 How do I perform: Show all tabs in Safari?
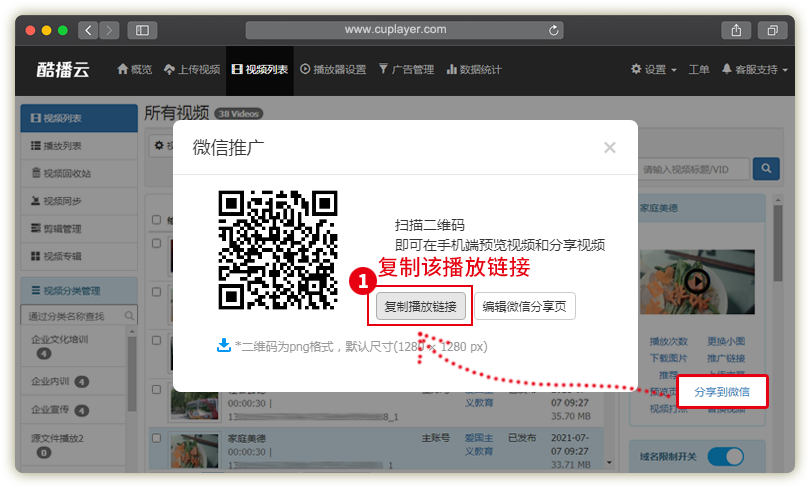pos(772,30)
